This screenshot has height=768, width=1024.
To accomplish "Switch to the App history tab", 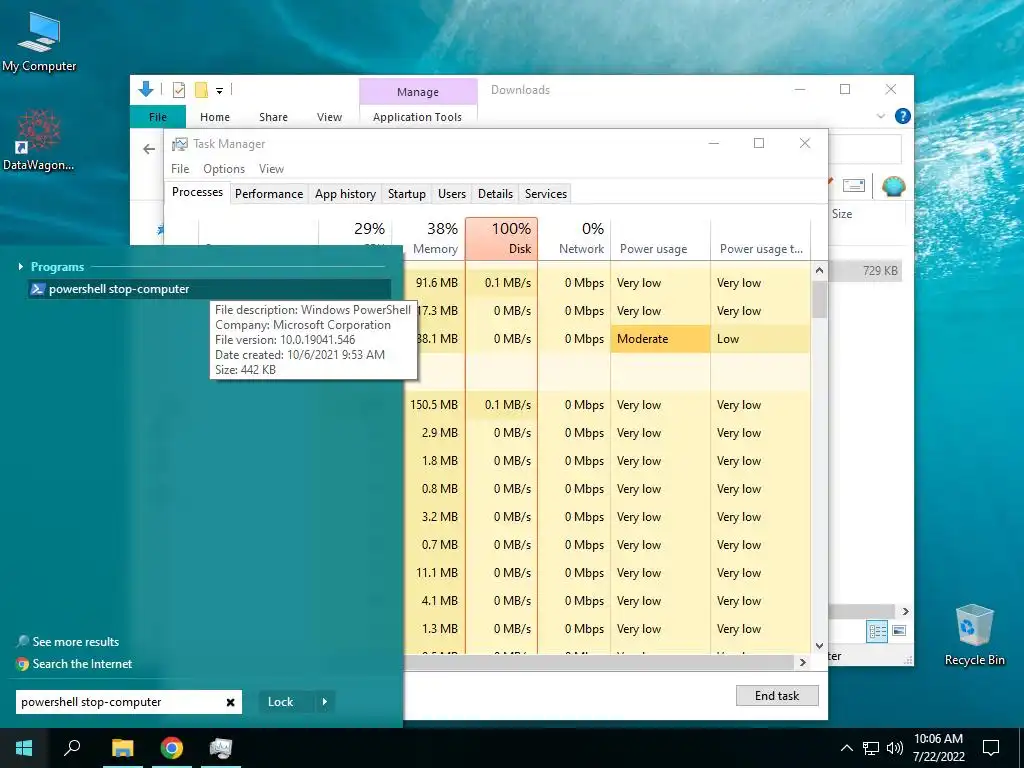I will click(345, 194).
